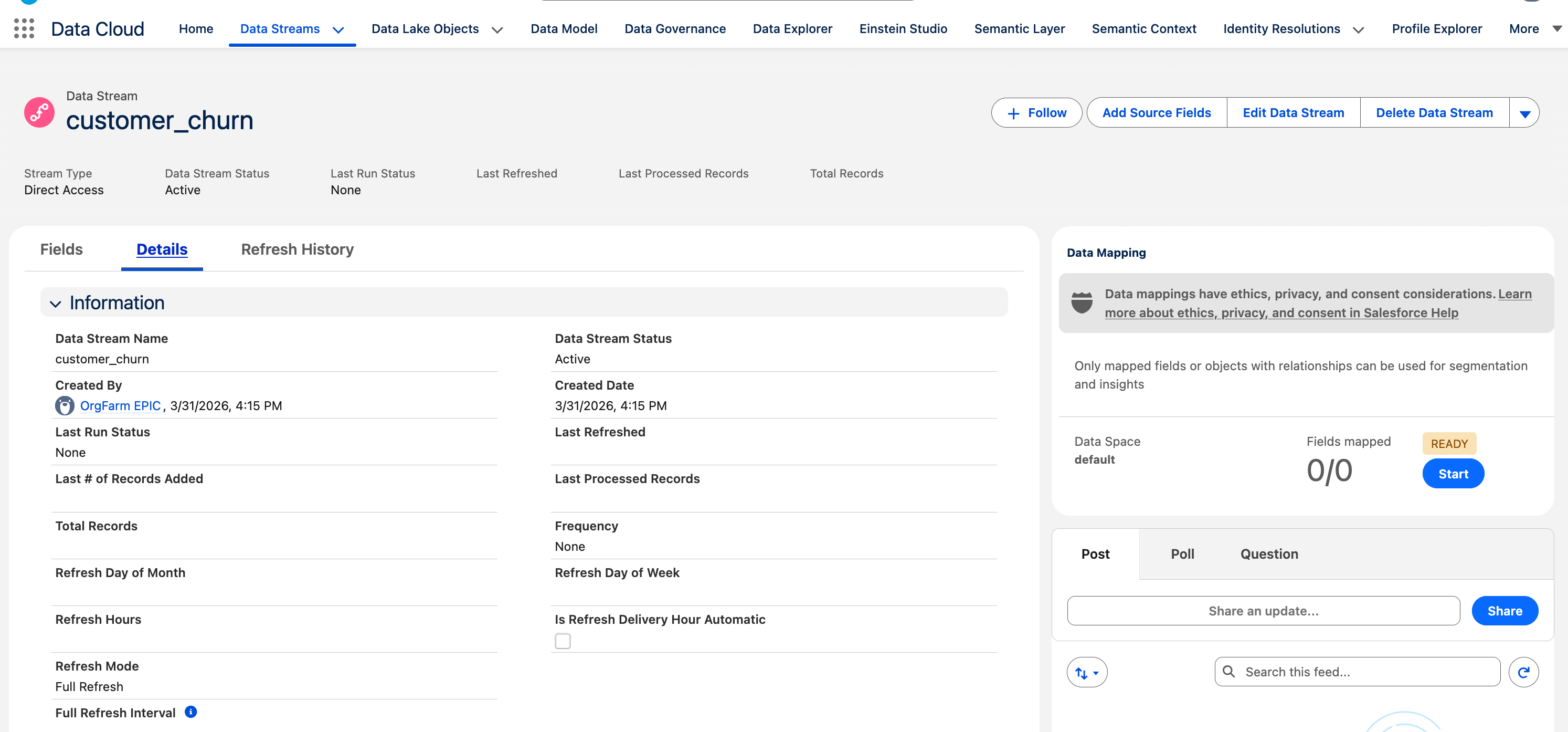Expand the More navigation menu
The image size is (1568, 732).
(1534, 29)
